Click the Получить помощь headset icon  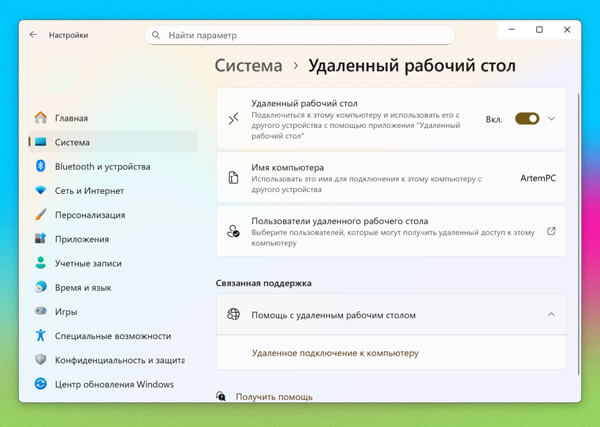221,396
